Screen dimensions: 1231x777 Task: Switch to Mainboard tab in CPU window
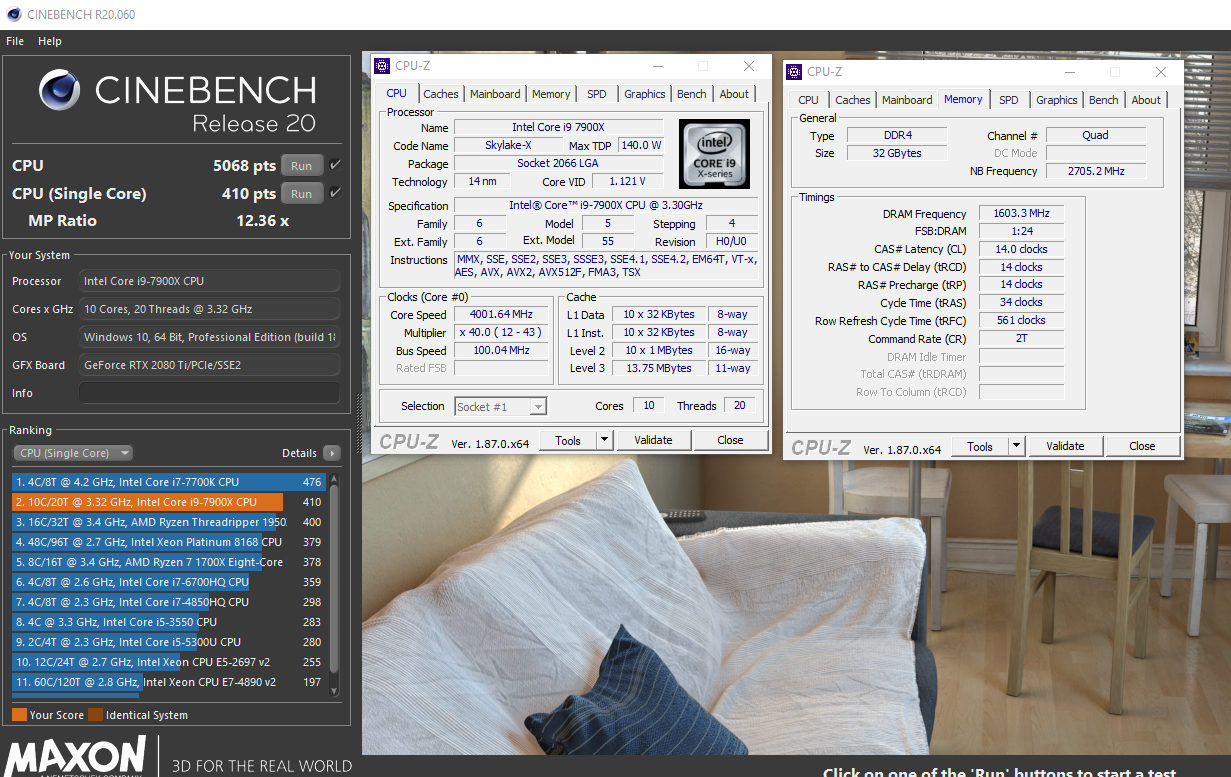point(495,94)
